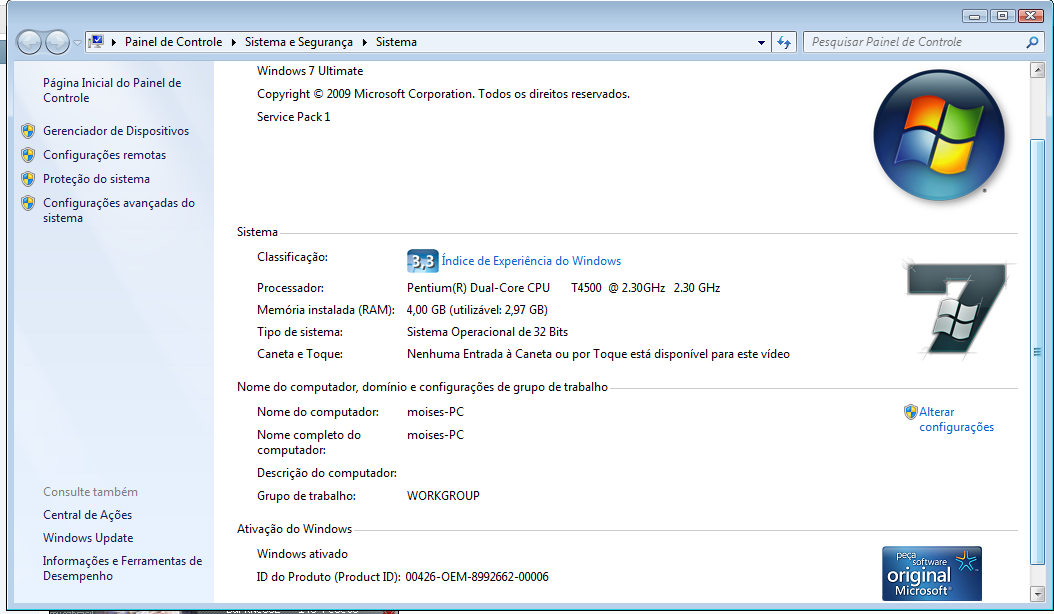Open 'Configurações remotas' in the sidebar

pos(104,155)
